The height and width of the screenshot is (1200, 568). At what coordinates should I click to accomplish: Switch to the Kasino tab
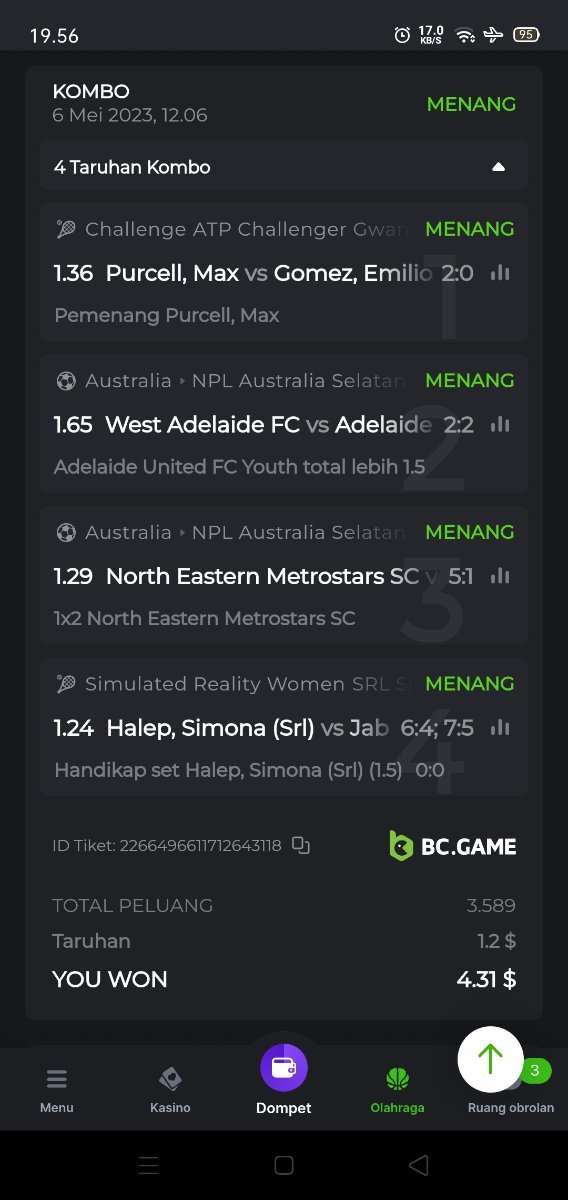170,1090
